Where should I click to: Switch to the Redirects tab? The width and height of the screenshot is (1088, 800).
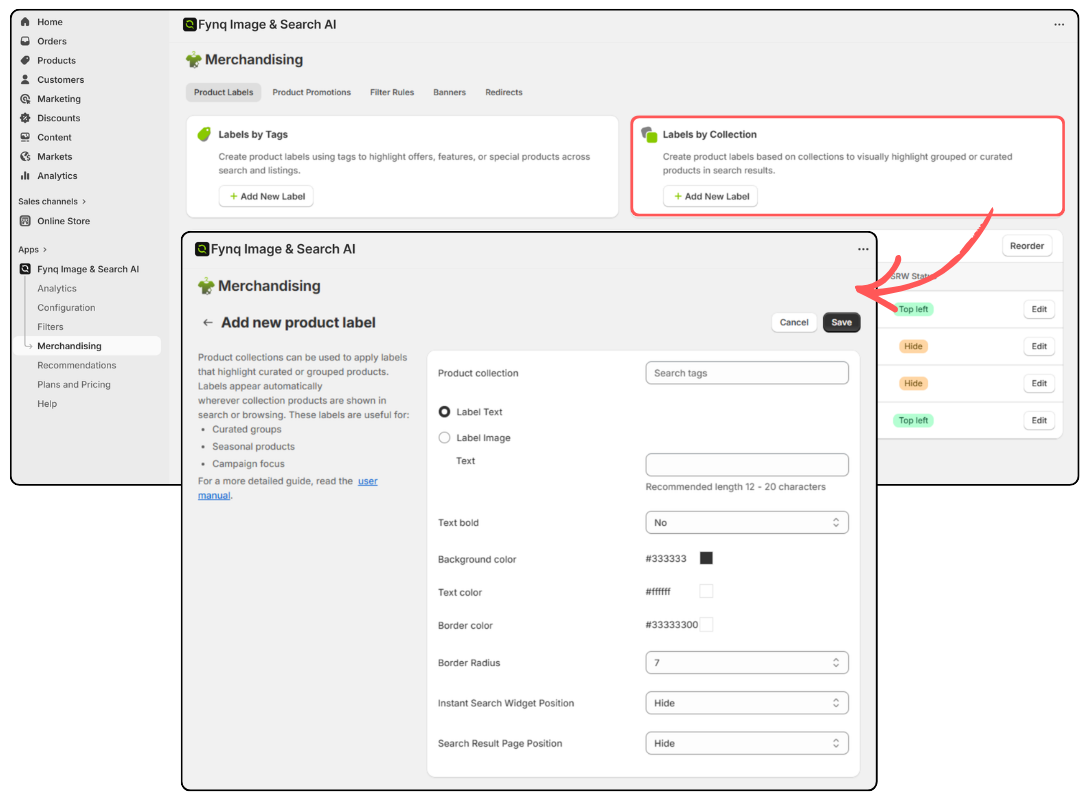coord(504,92)
